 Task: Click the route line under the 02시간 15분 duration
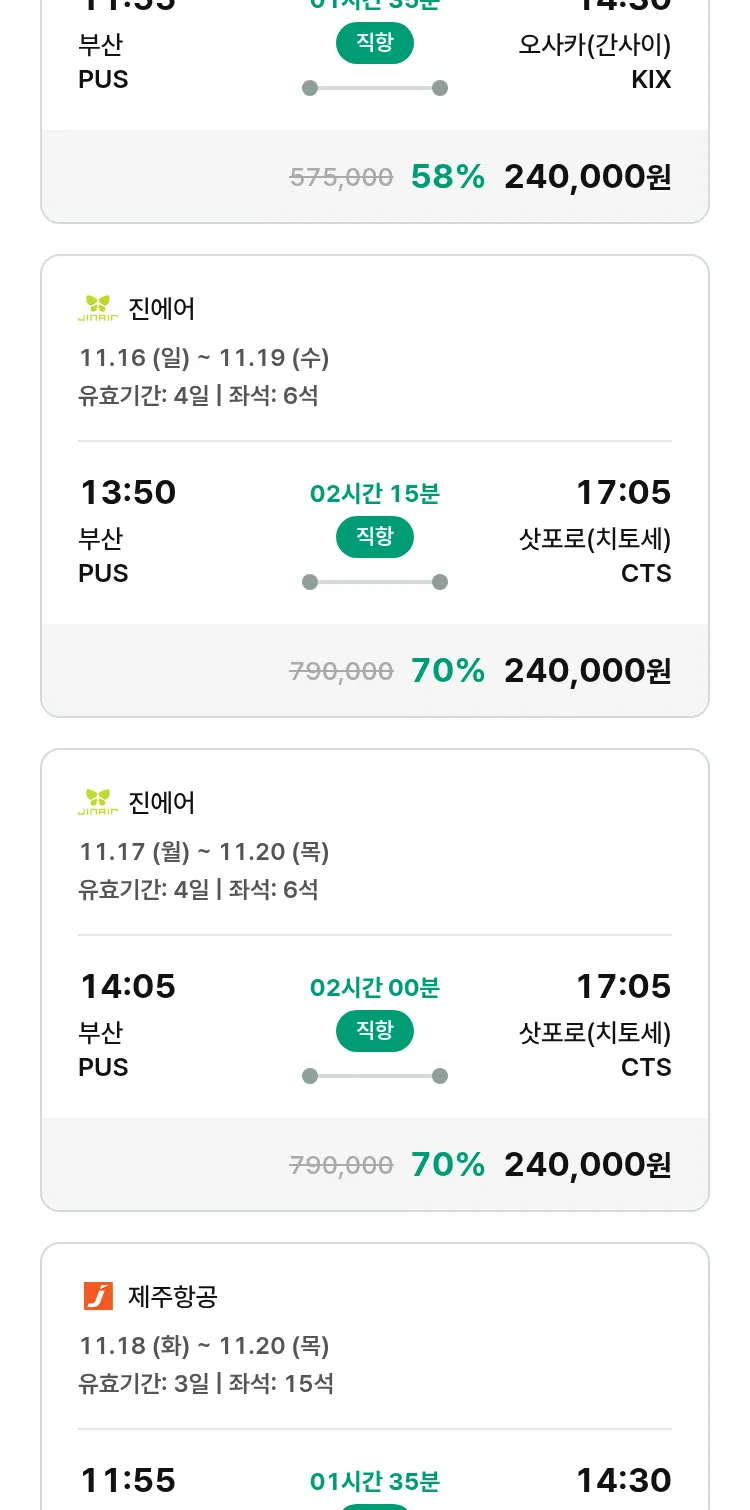point(375,582)
